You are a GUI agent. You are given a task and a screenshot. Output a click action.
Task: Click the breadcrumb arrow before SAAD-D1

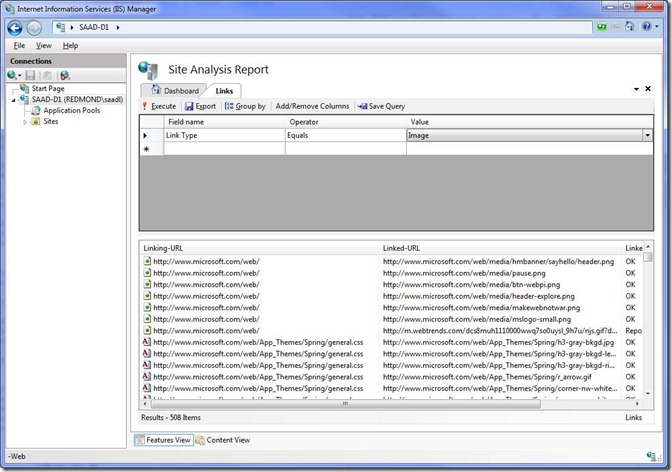72,27
